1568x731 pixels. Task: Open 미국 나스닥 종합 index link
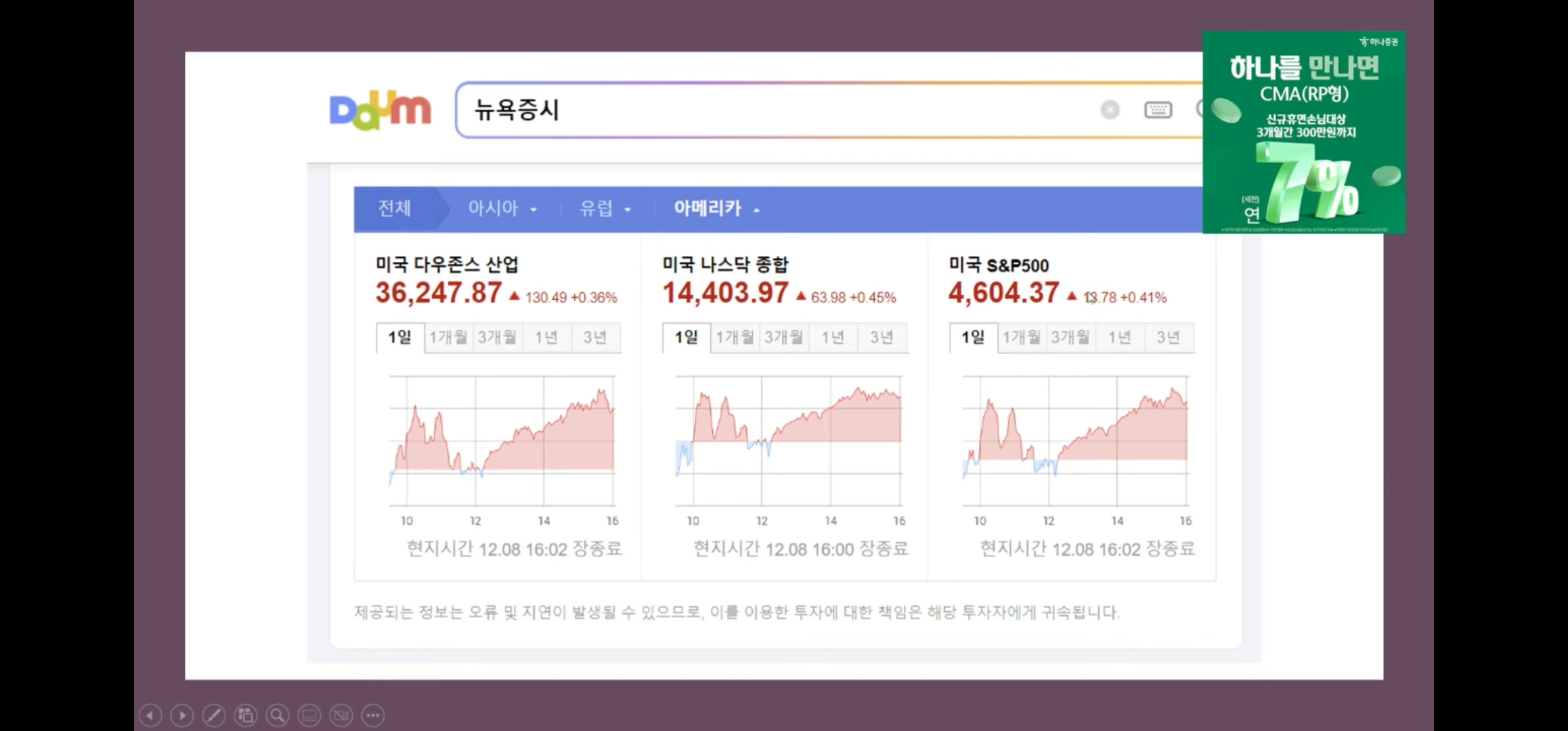pos(725,264)
